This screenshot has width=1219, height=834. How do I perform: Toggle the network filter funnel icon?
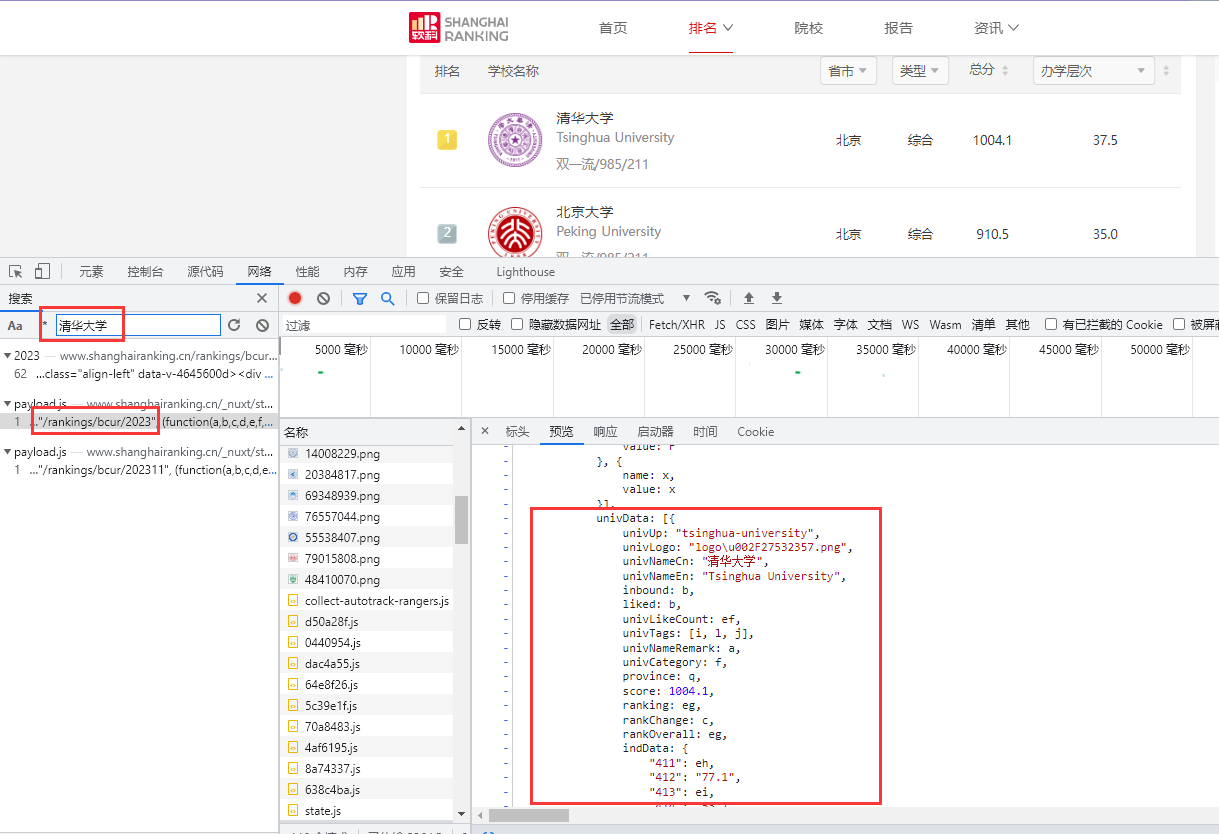tap(360, 298)
